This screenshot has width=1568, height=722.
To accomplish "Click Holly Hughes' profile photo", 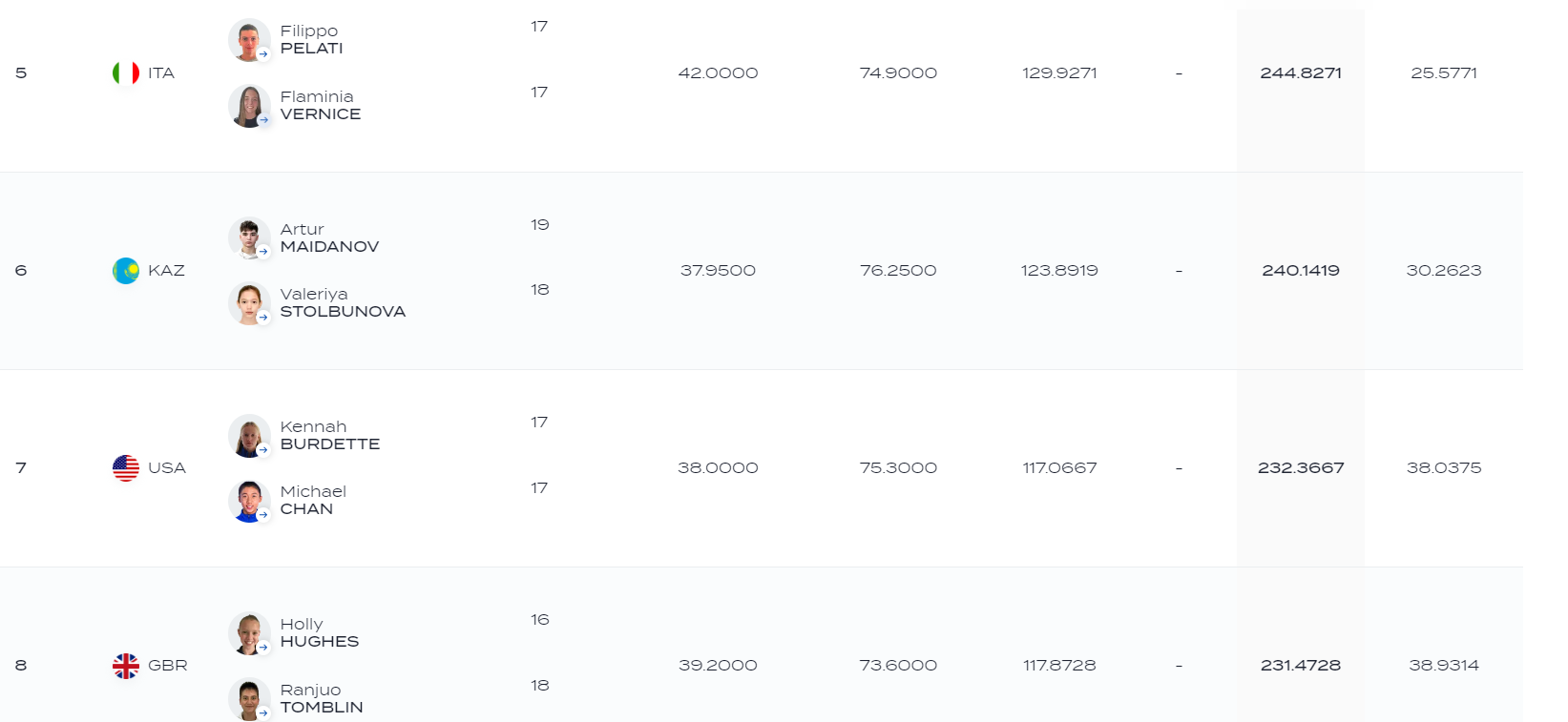I will [x=249, y=633].
